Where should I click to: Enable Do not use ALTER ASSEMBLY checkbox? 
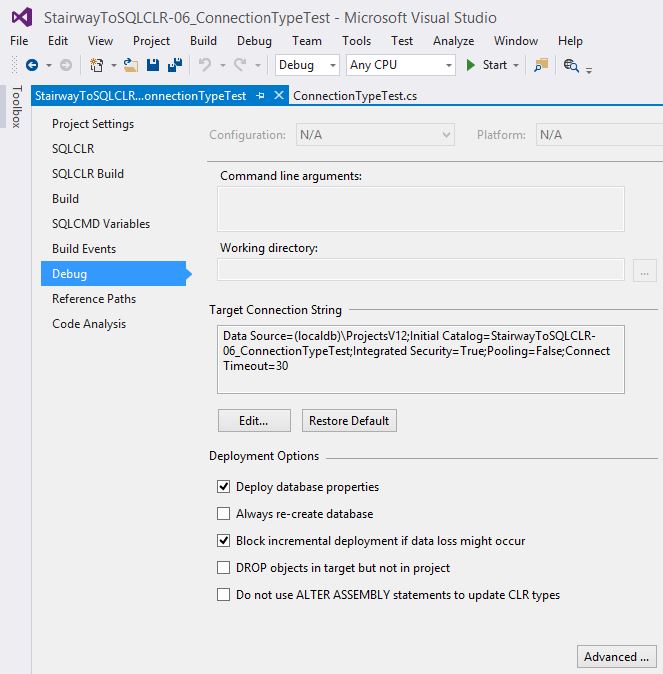(223, 594)
